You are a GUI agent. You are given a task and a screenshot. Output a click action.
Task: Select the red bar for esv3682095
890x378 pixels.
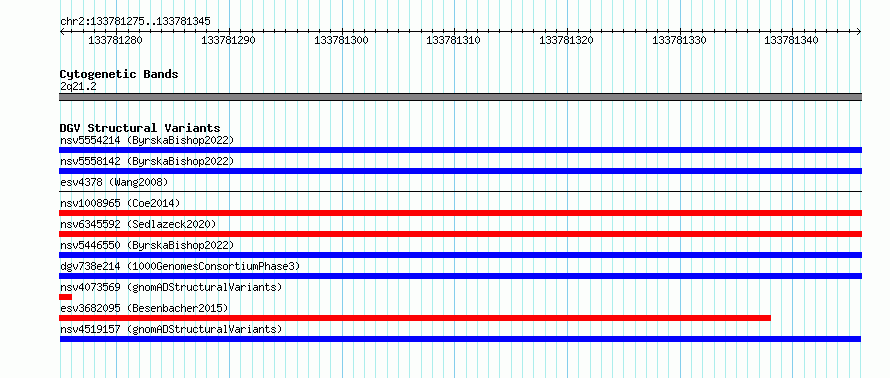pyautogui.click(x=415, y=318)
